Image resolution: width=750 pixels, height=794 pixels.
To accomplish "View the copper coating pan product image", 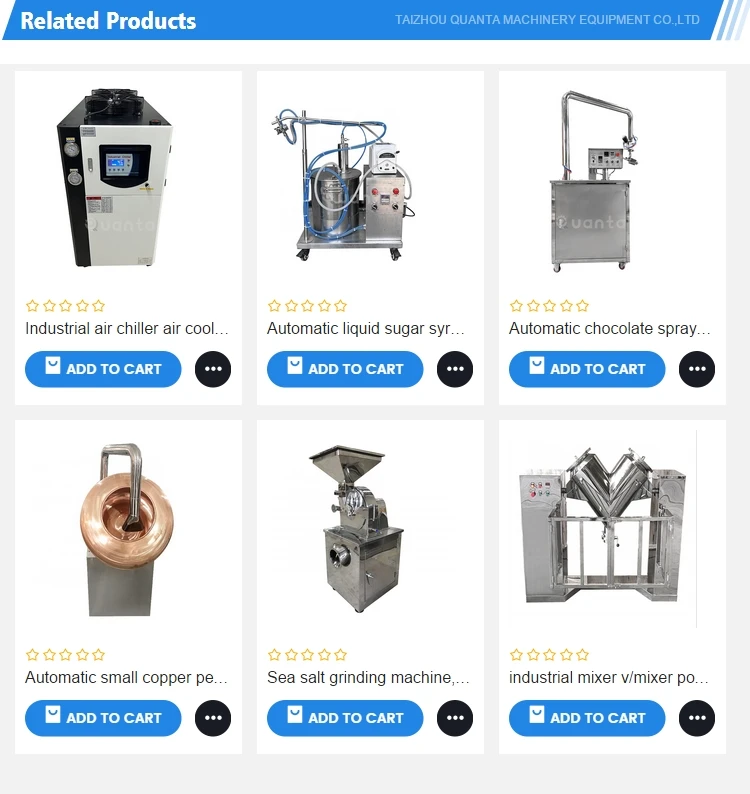I will [x=128, y=530].
